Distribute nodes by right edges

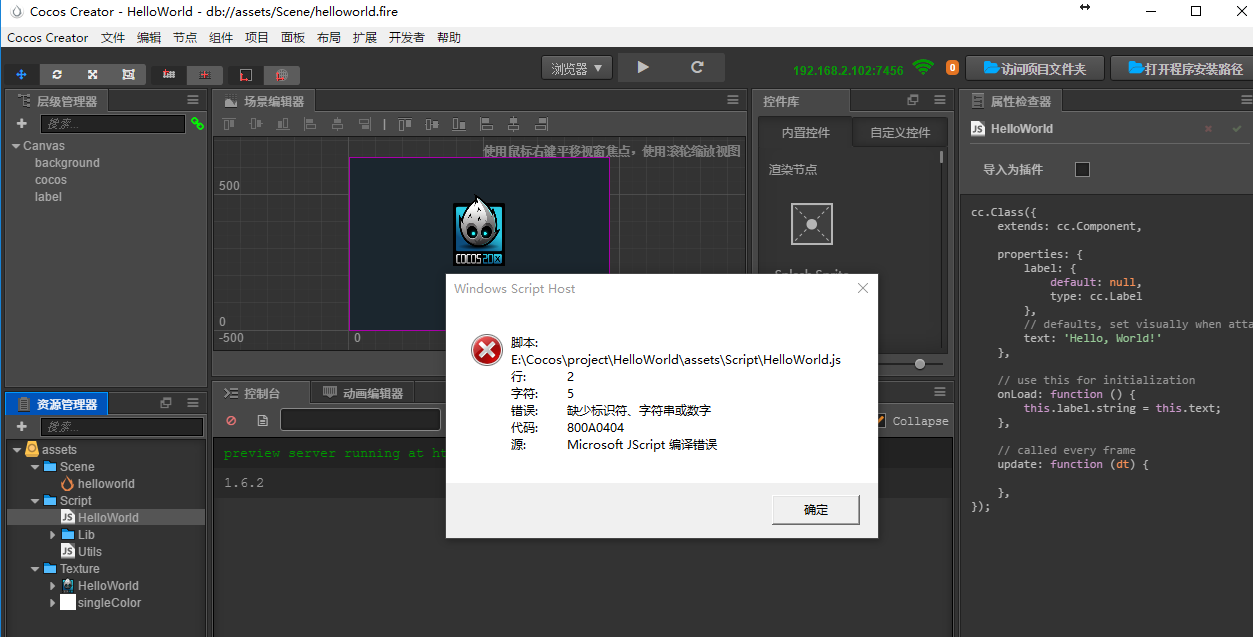click(x=540, y=125)
